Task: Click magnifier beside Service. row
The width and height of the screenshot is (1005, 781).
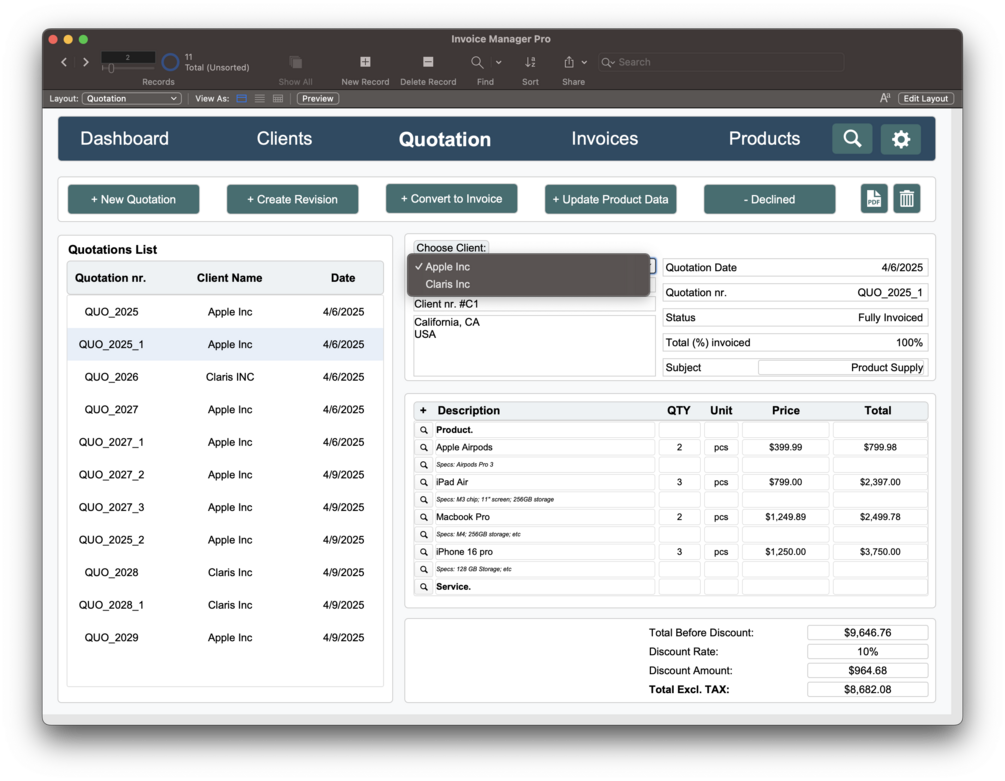Action: click(424, 587)
